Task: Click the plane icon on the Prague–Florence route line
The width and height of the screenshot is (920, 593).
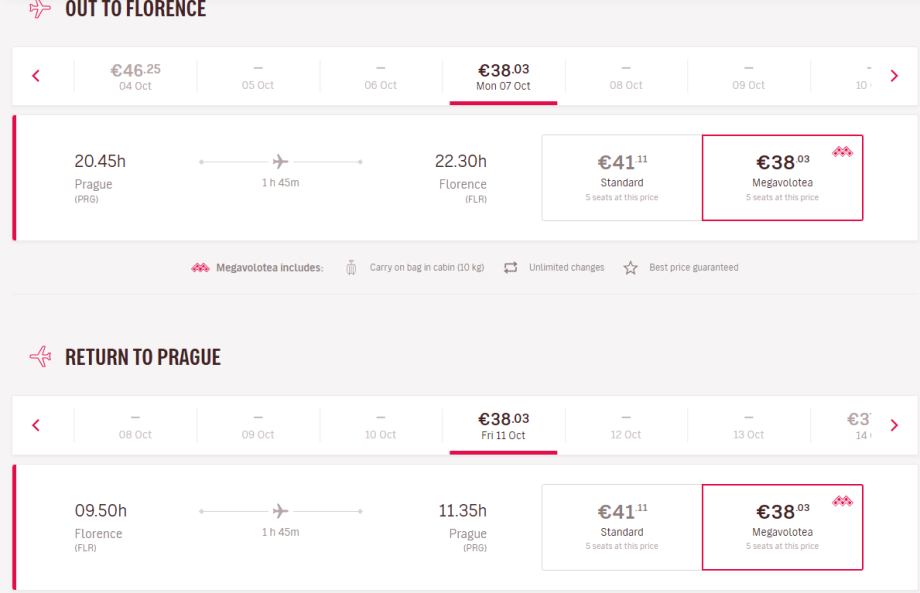Action: 281,161
